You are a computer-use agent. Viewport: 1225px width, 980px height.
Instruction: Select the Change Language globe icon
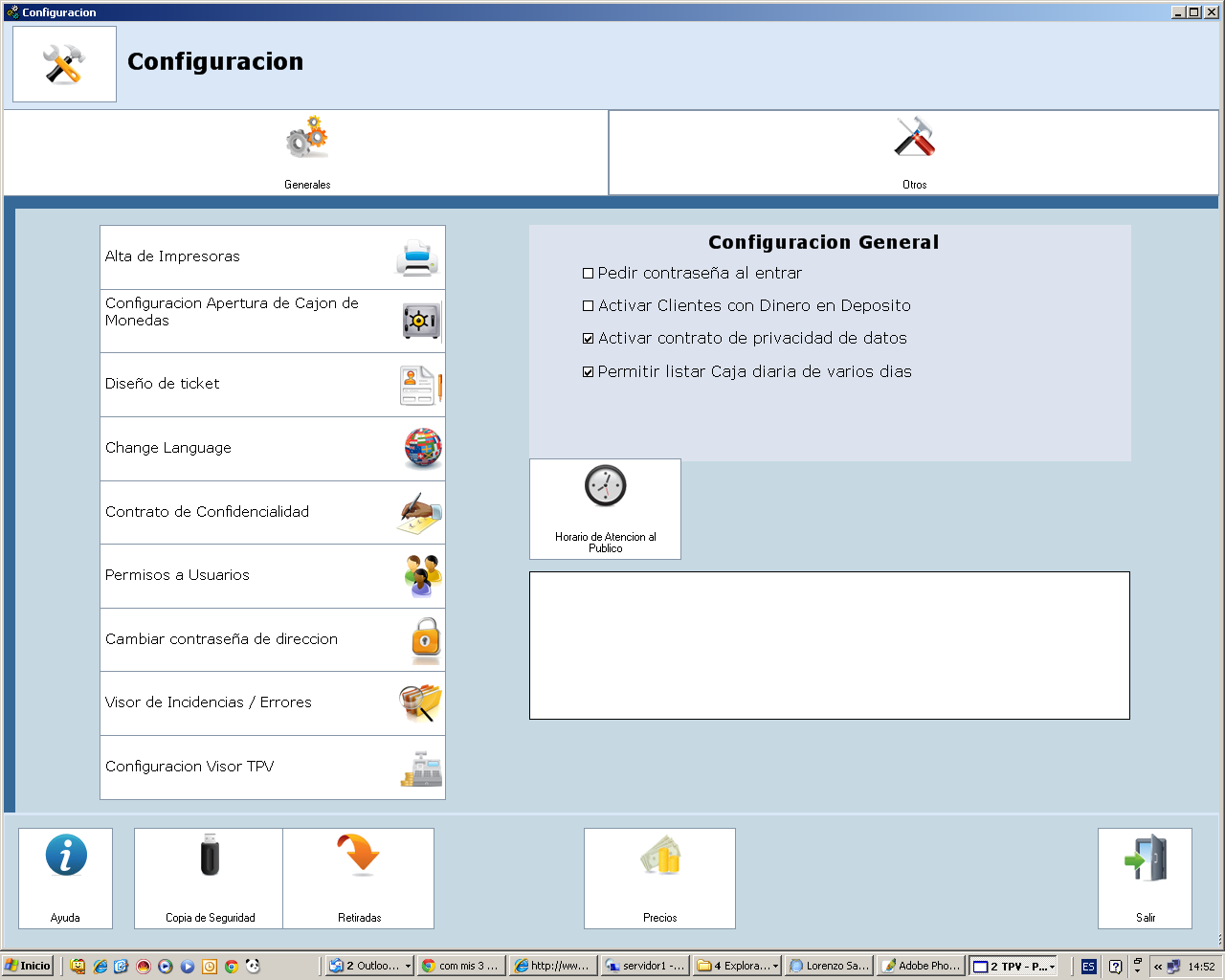(422, 448)
